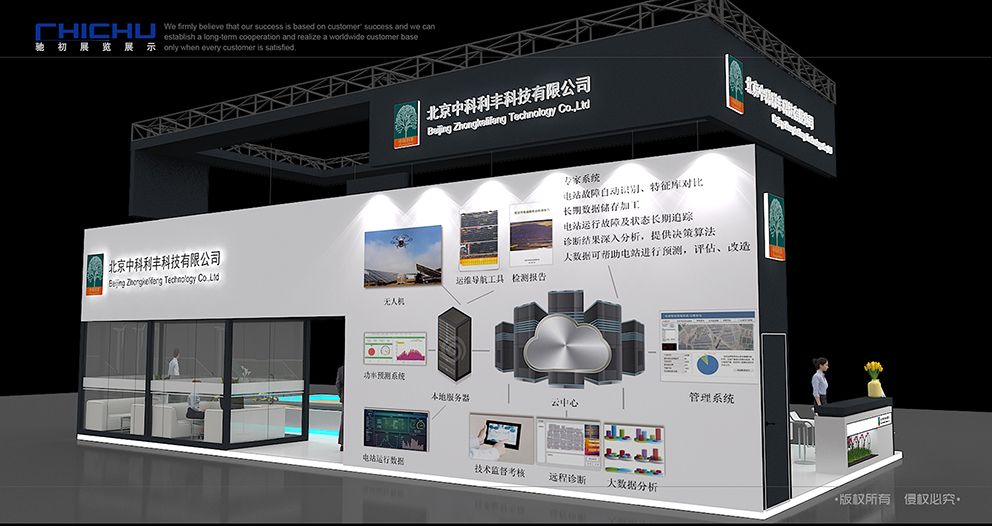992x526 pixels.
Task: Click Beijing Zhongkelifeng Technology Co.,Ltd on top fascia
Action: point(509,116)
